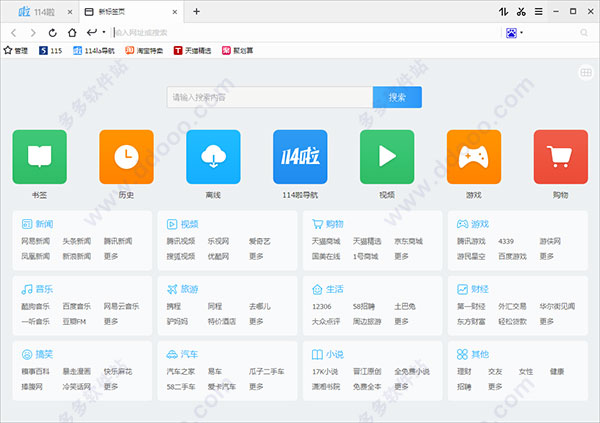
Task: Open the 特价酒店 link
Action: point(222,321)
